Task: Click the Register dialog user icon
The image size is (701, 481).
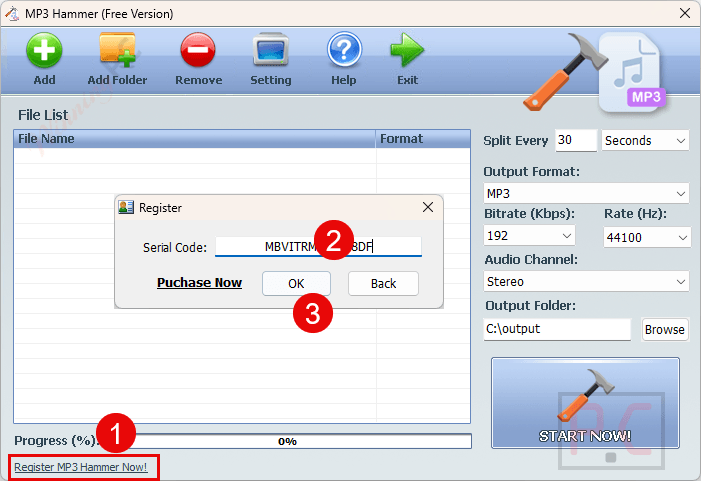Action: tap(126, 207)
